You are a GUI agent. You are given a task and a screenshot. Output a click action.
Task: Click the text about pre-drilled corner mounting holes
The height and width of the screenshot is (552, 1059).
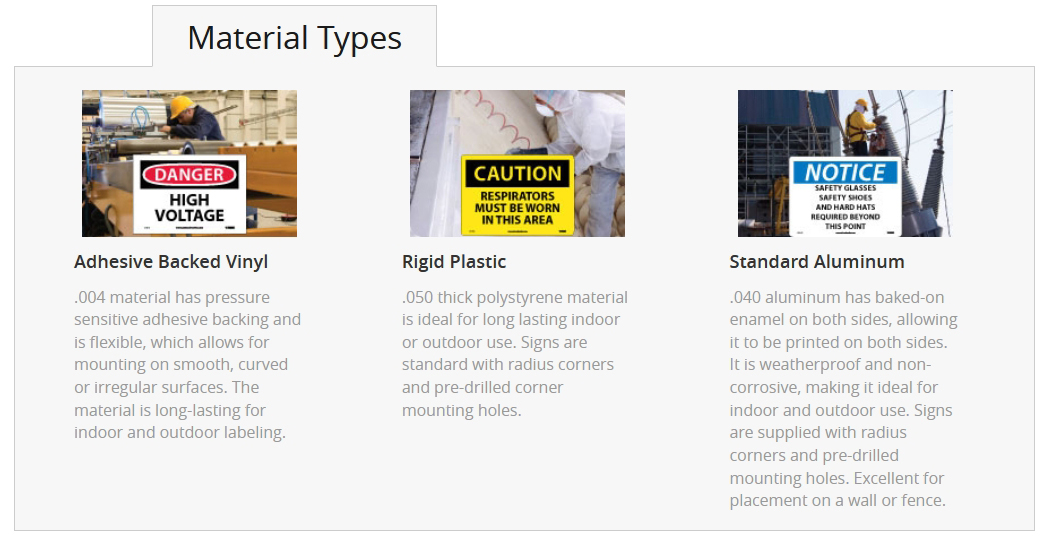tap(482, 399)
